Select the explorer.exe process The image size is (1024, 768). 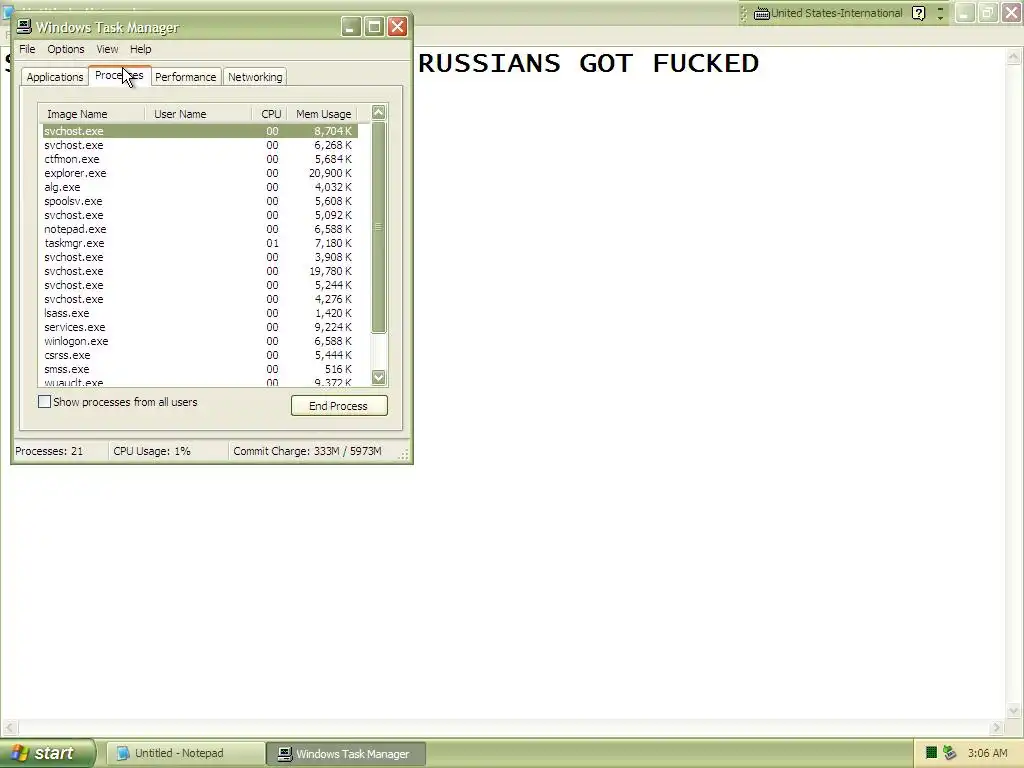click(x=200, y=173)
